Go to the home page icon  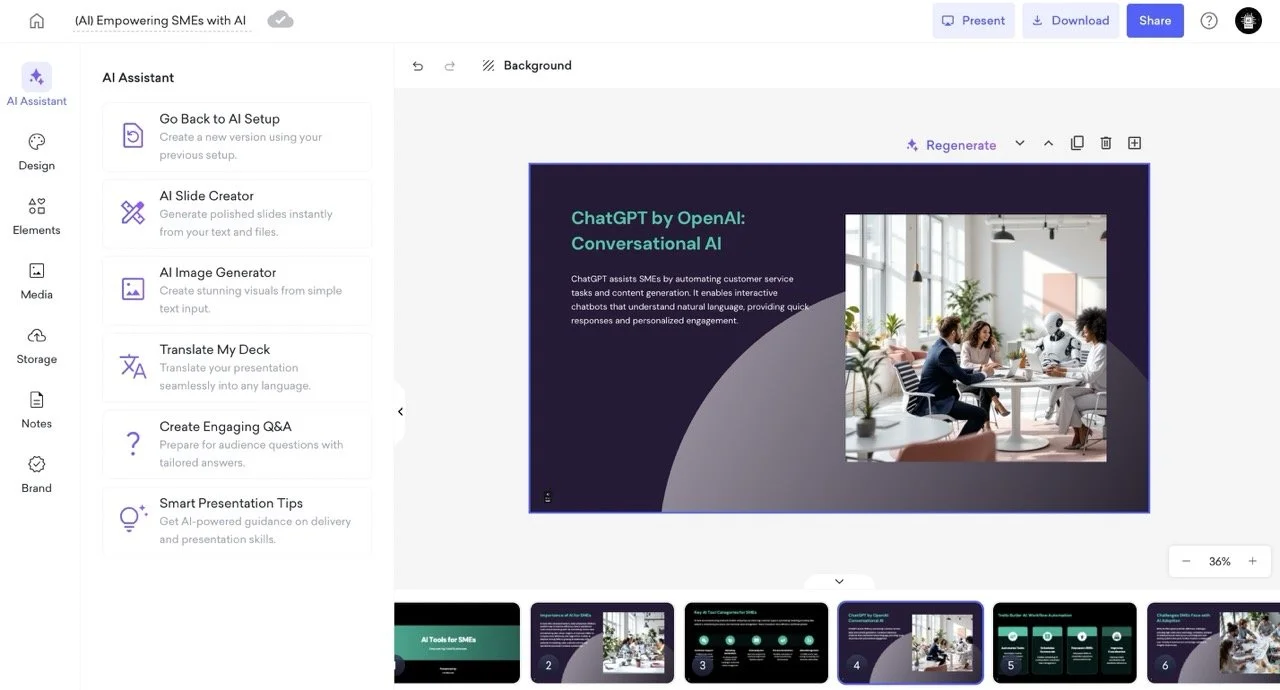(37, 21)
